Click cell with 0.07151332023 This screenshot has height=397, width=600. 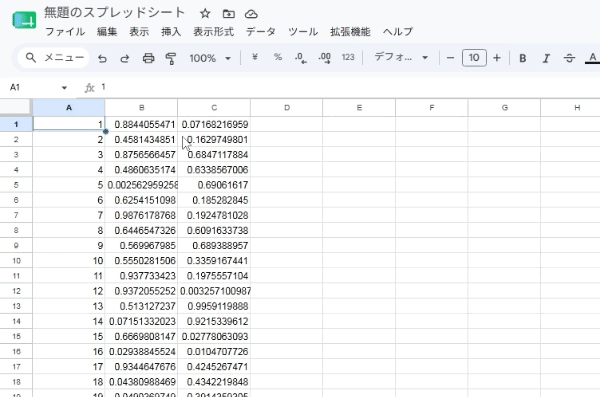tap(141, 321)
